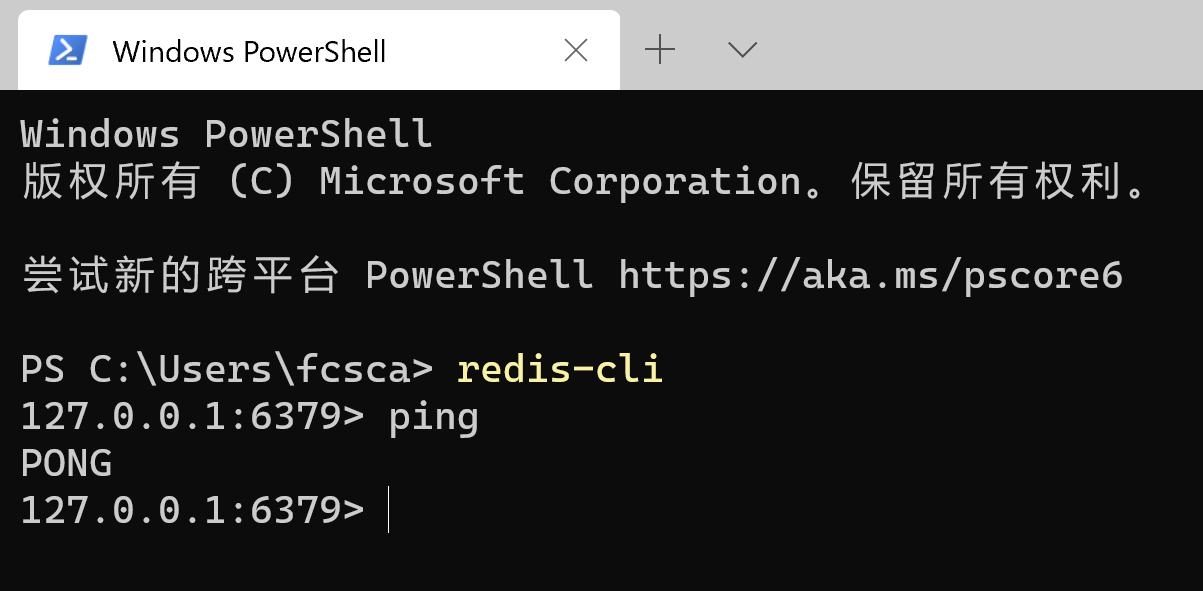The image size is (1203, 591).
Task: Click the ping command text
Action: (433, 418)
